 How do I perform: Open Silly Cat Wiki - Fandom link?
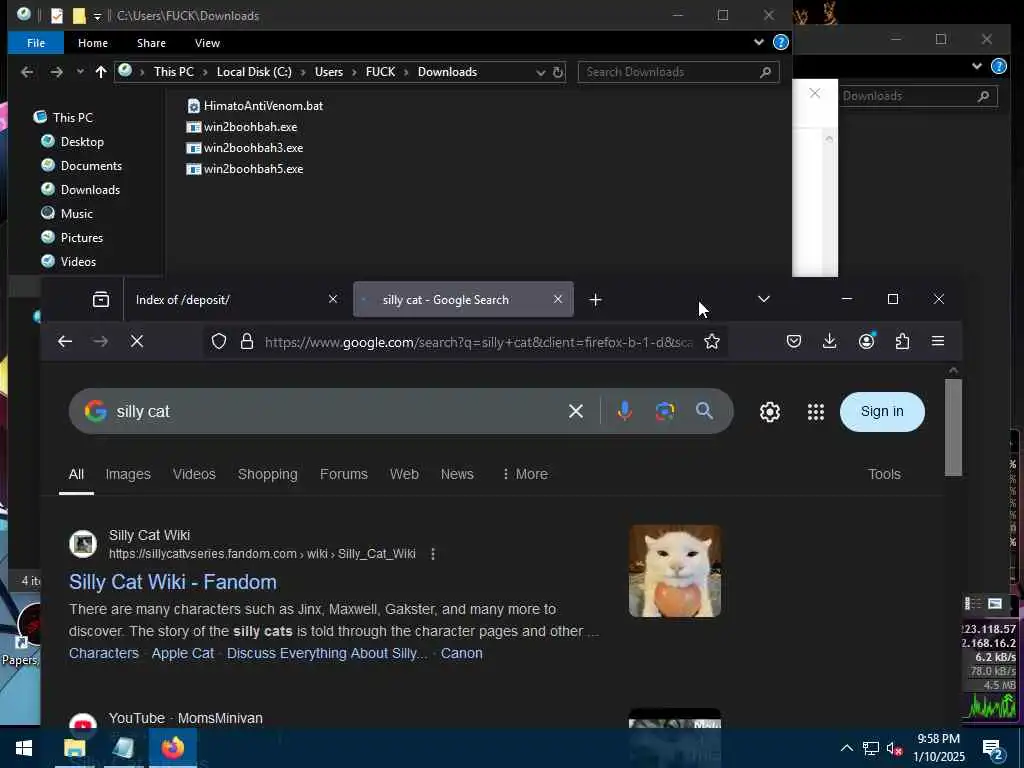173,582
